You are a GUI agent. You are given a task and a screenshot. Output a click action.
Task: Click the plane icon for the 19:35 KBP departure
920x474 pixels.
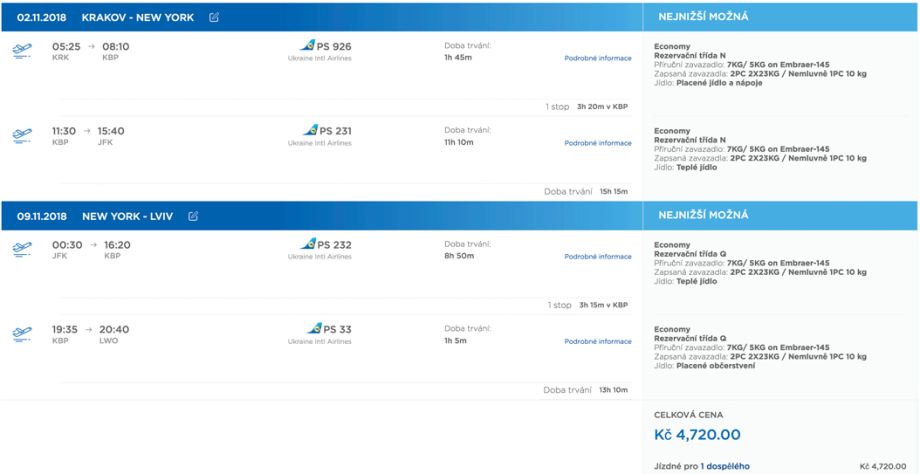(22, 334)
